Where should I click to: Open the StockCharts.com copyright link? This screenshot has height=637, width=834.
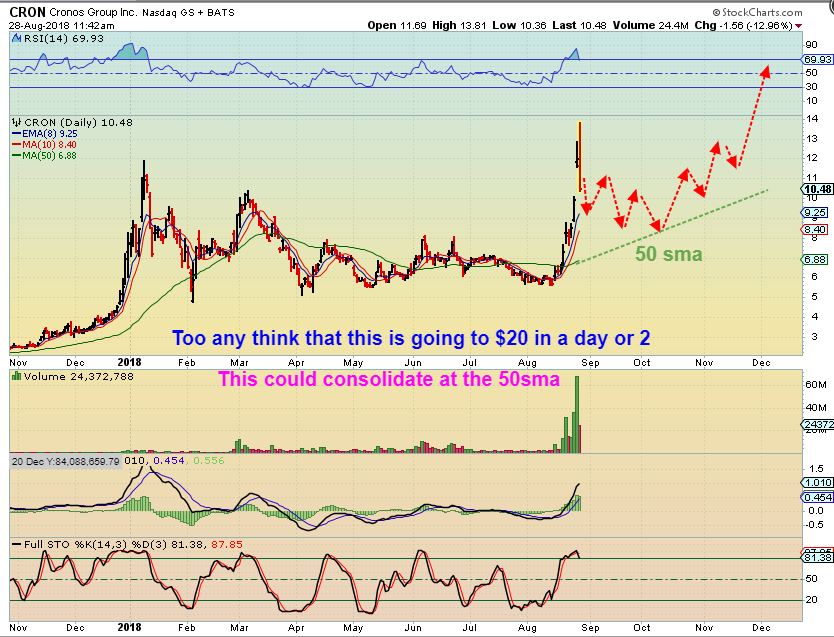click(x=757, y=12)
